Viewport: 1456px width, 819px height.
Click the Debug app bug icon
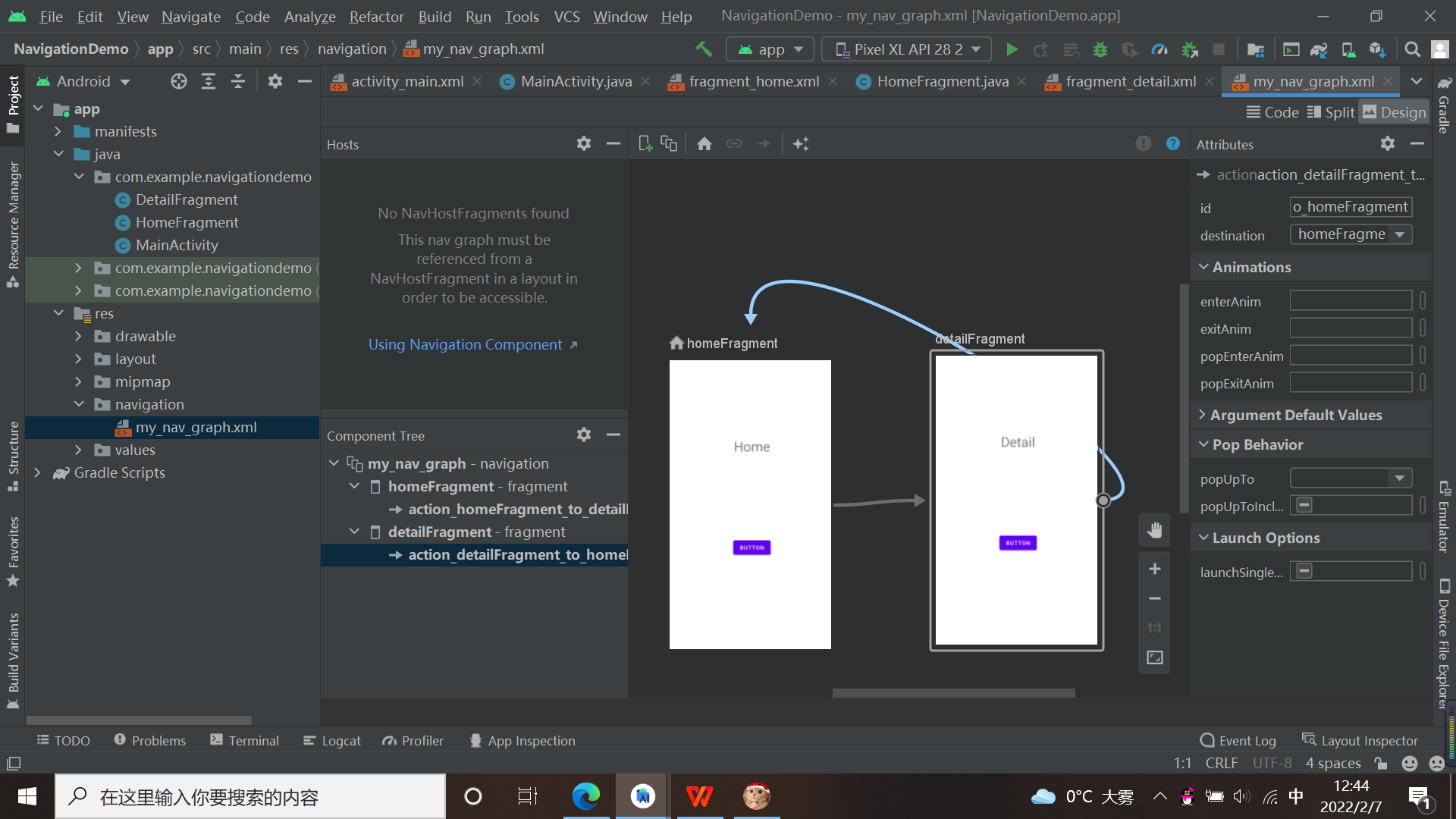1100,49
